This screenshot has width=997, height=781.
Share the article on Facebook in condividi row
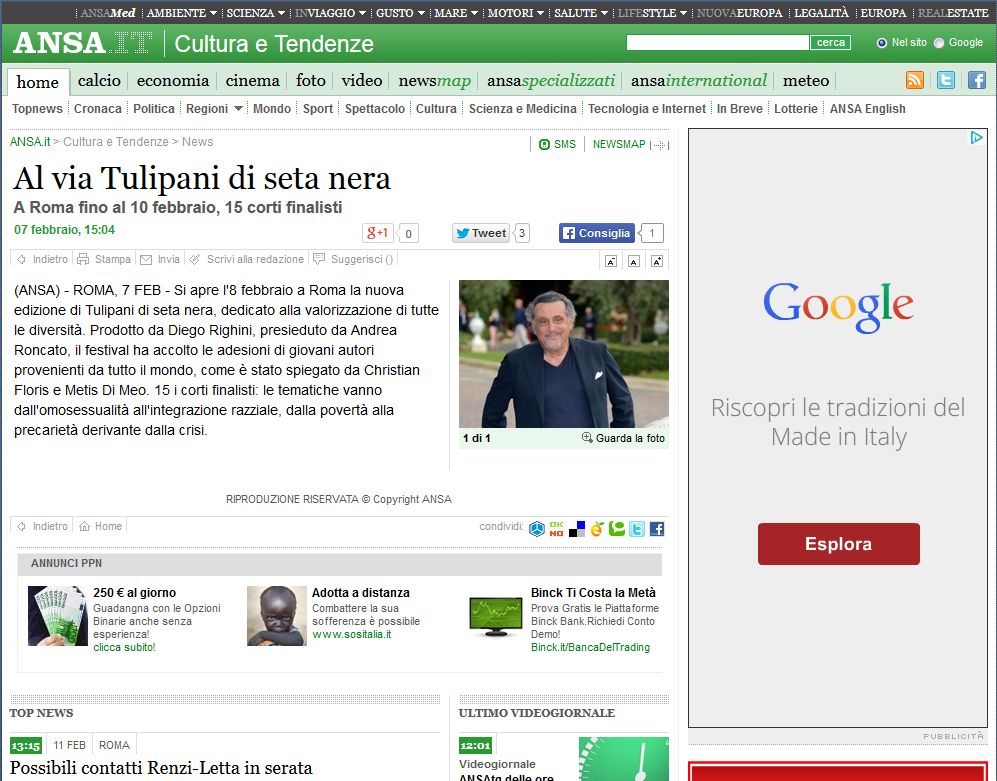pos(657,529)
